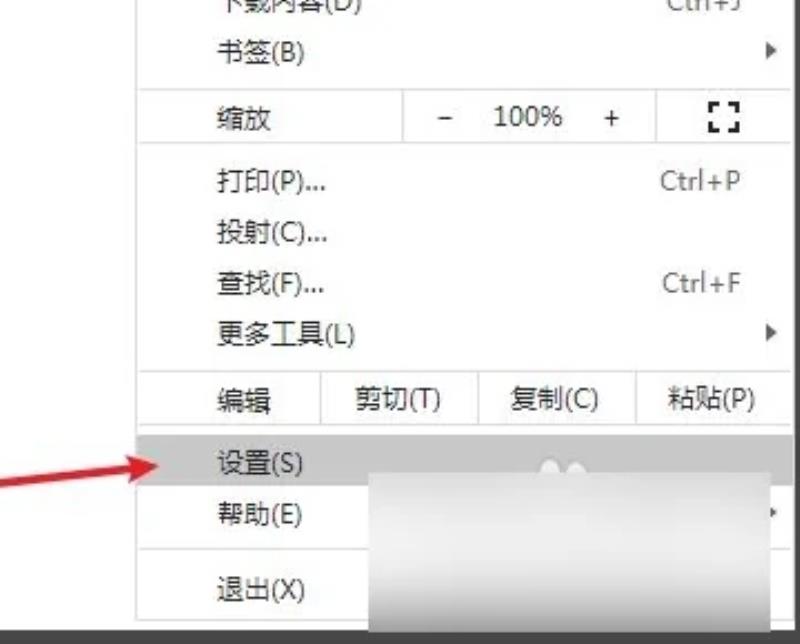Select the 更多工具(L) menu entry
This screenshot has width=800, height=644.
point(464,334)
